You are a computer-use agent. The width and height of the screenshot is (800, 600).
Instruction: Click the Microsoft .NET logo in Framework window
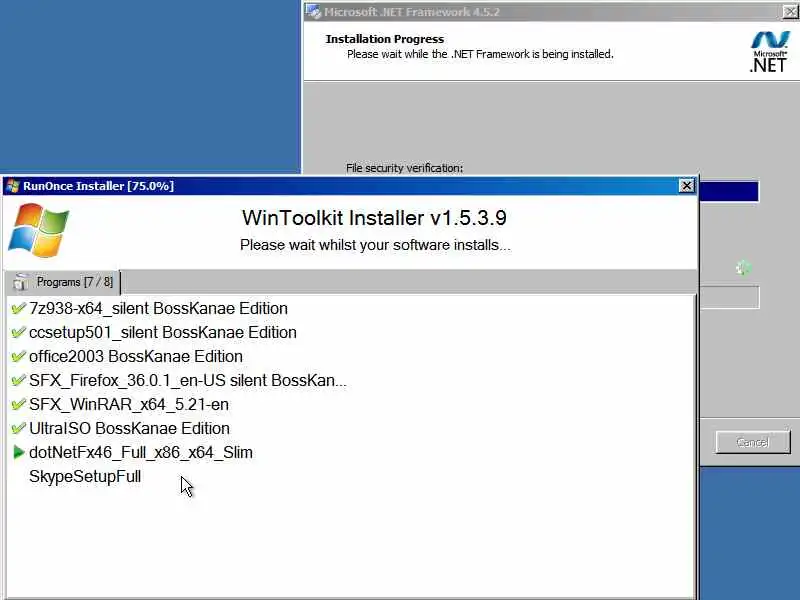tap(769, 51)
